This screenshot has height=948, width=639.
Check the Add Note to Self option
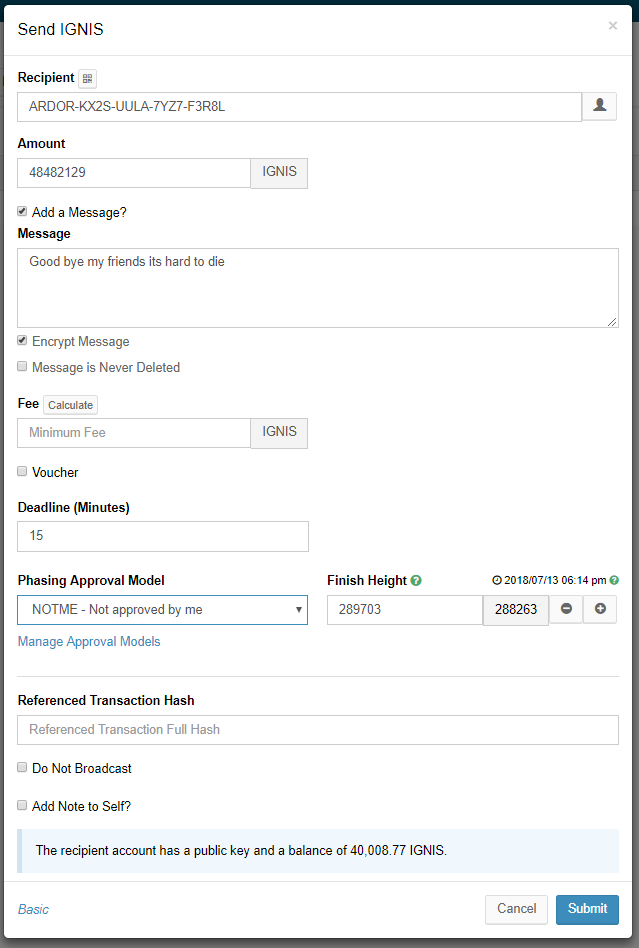pos(23,805)
